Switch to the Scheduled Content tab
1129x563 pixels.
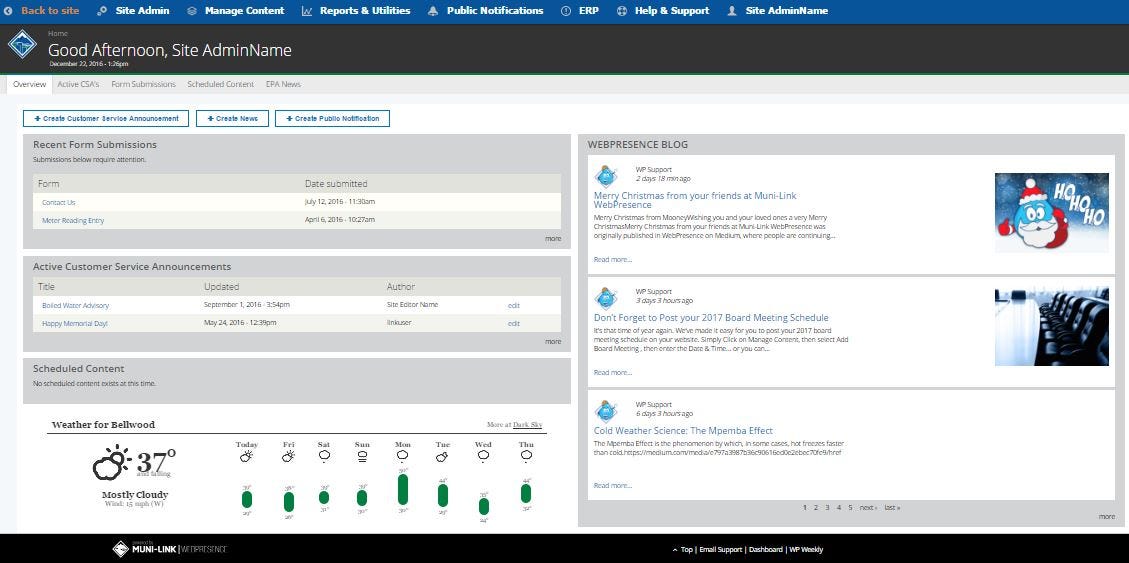[220, 84]
